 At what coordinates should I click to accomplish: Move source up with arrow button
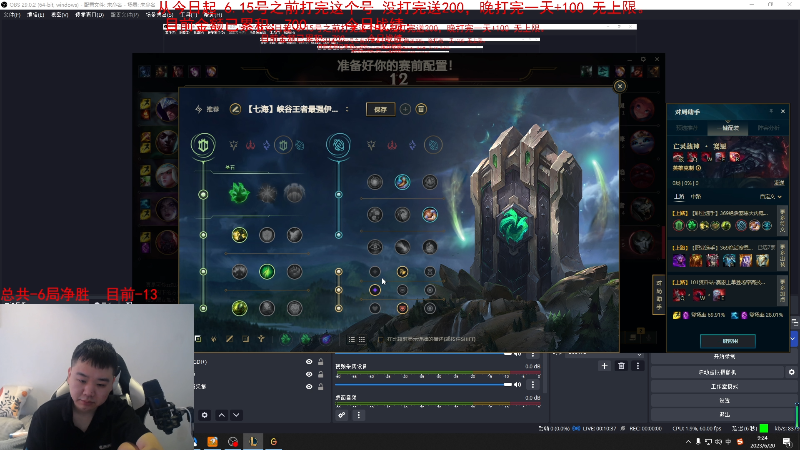(222, 415)
